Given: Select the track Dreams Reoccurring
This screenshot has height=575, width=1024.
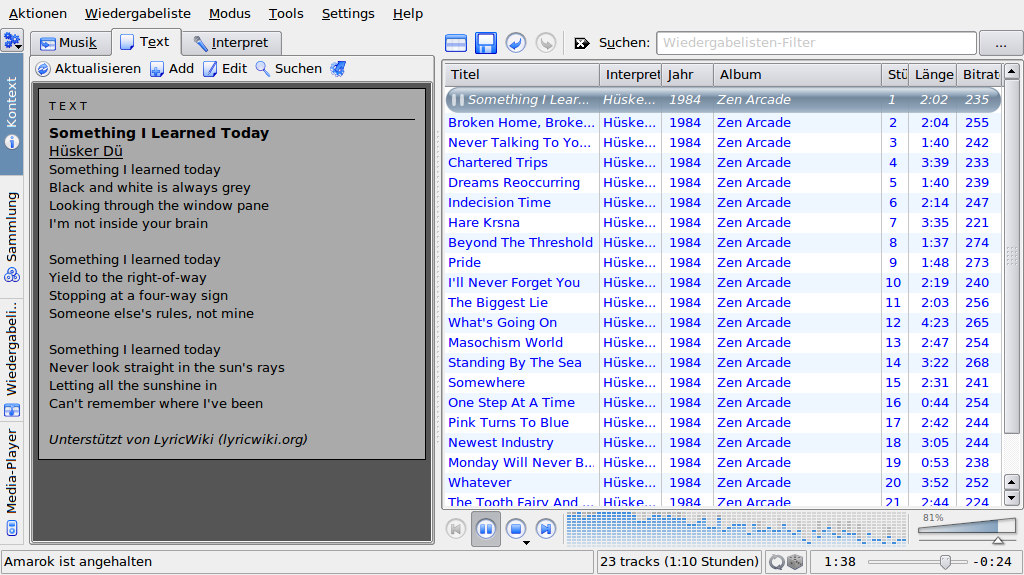Looking at the screenshot, I should pos(724,182).
